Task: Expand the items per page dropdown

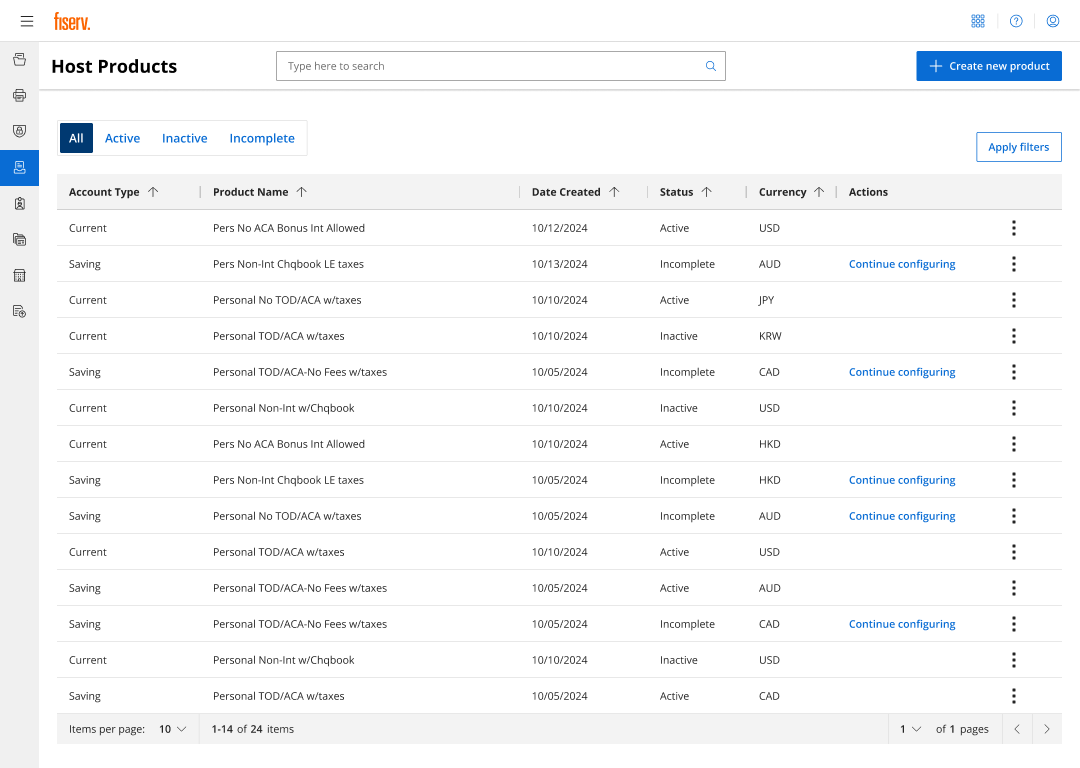Action: point(173,729)
